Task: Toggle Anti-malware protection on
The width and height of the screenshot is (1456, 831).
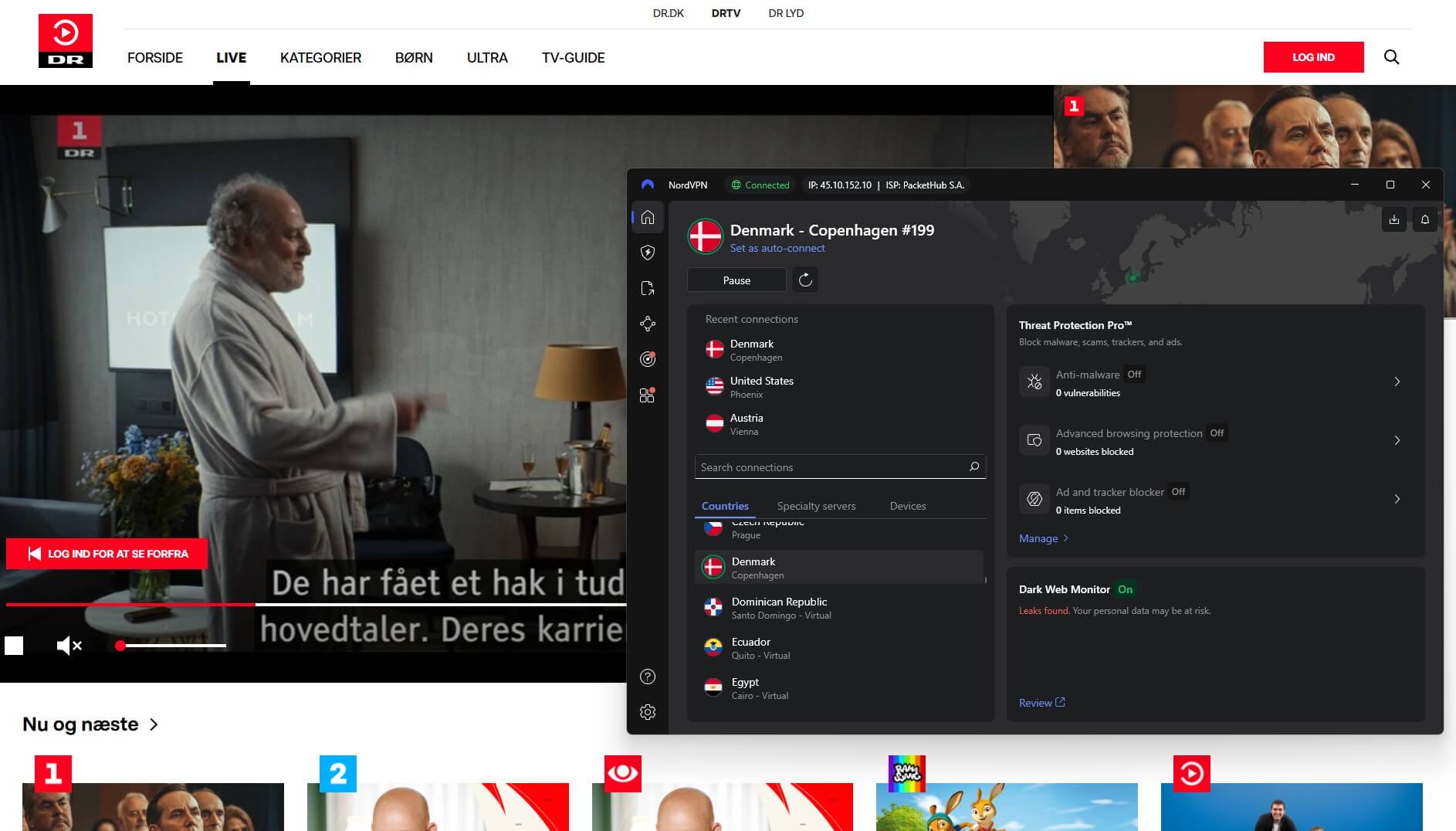Action: pos(1134,375)
